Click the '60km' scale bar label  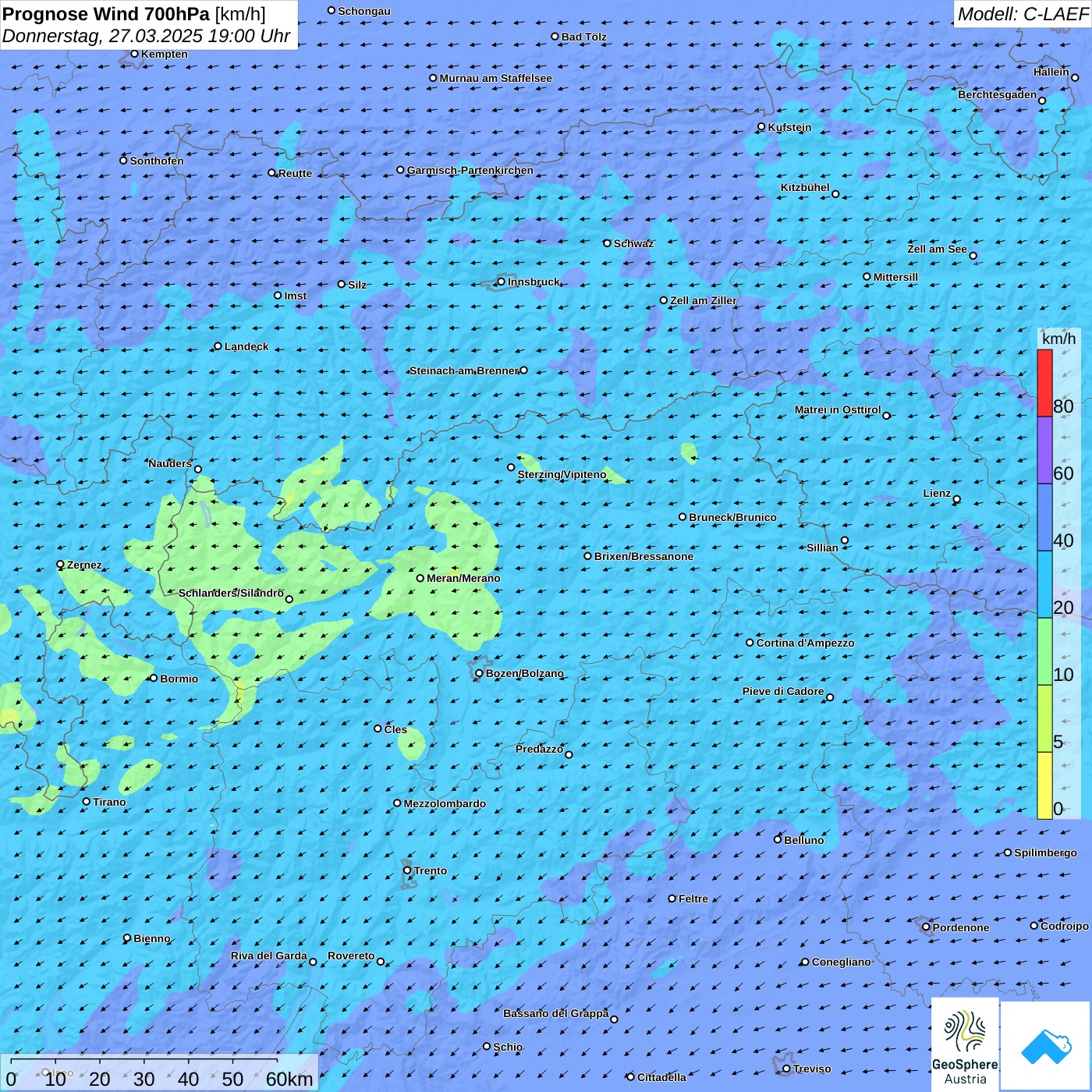pyautogui.click(x=289, y=1079)
